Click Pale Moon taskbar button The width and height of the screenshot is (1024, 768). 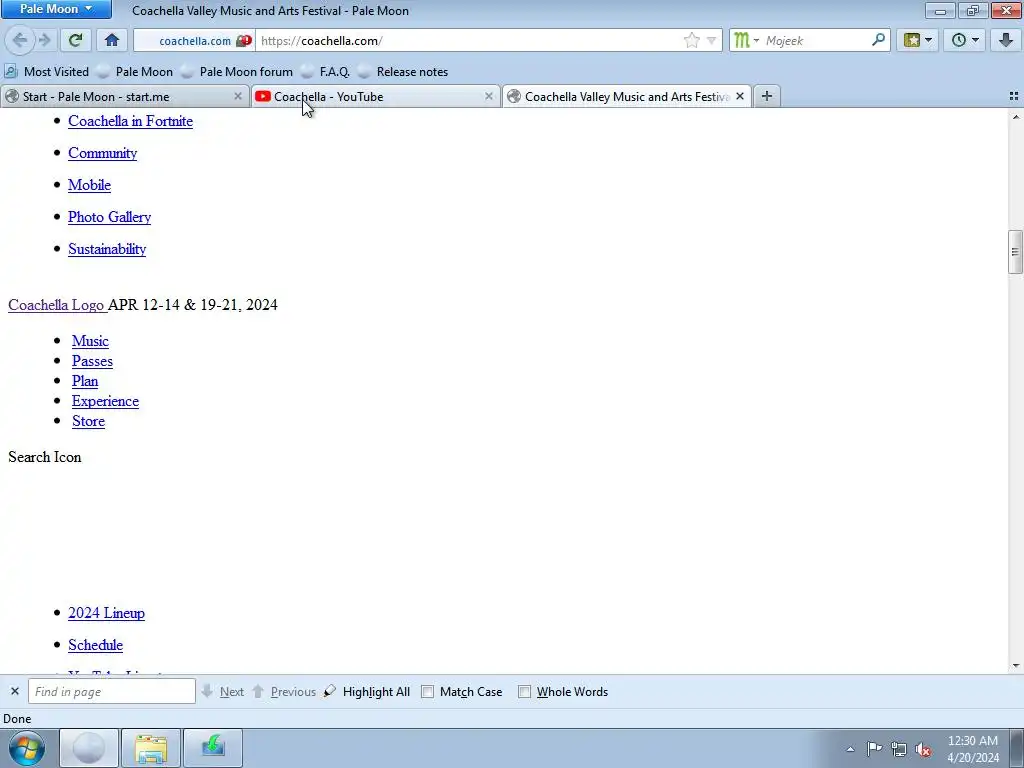coord(89,748)
